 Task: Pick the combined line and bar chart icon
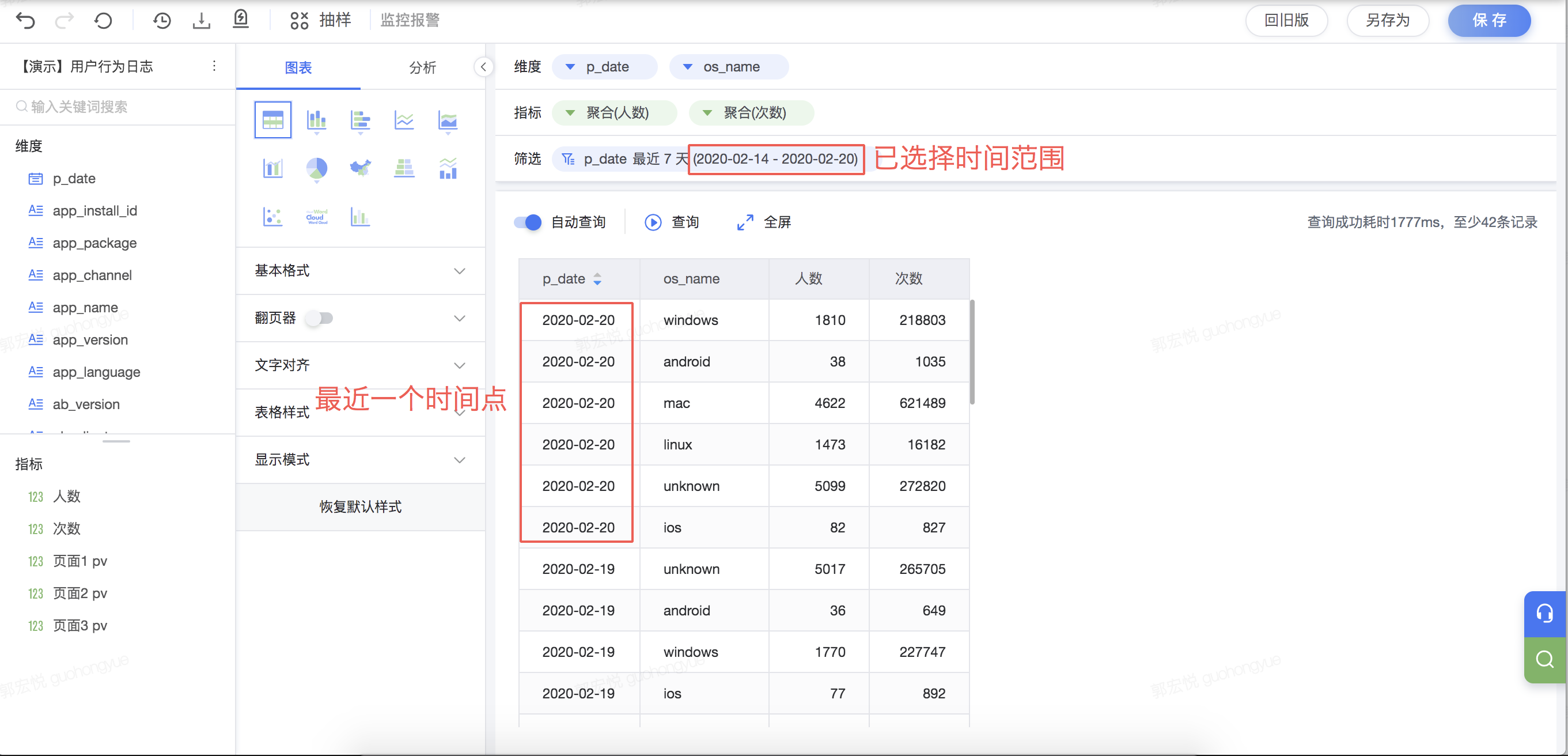tap(448, 168)
